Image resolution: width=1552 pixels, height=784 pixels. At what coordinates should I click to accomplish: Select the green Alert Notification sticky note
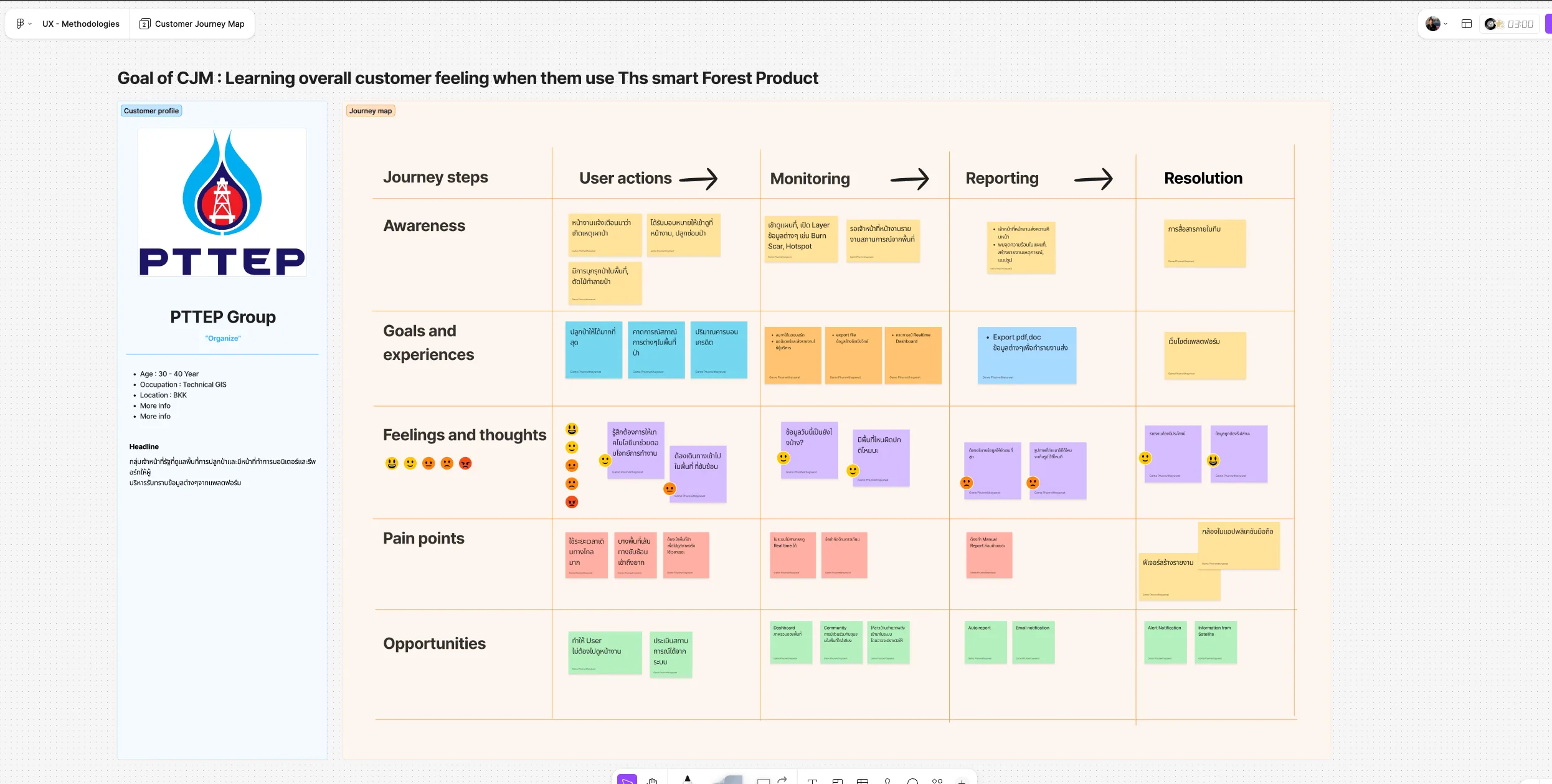coord(1166,642)
